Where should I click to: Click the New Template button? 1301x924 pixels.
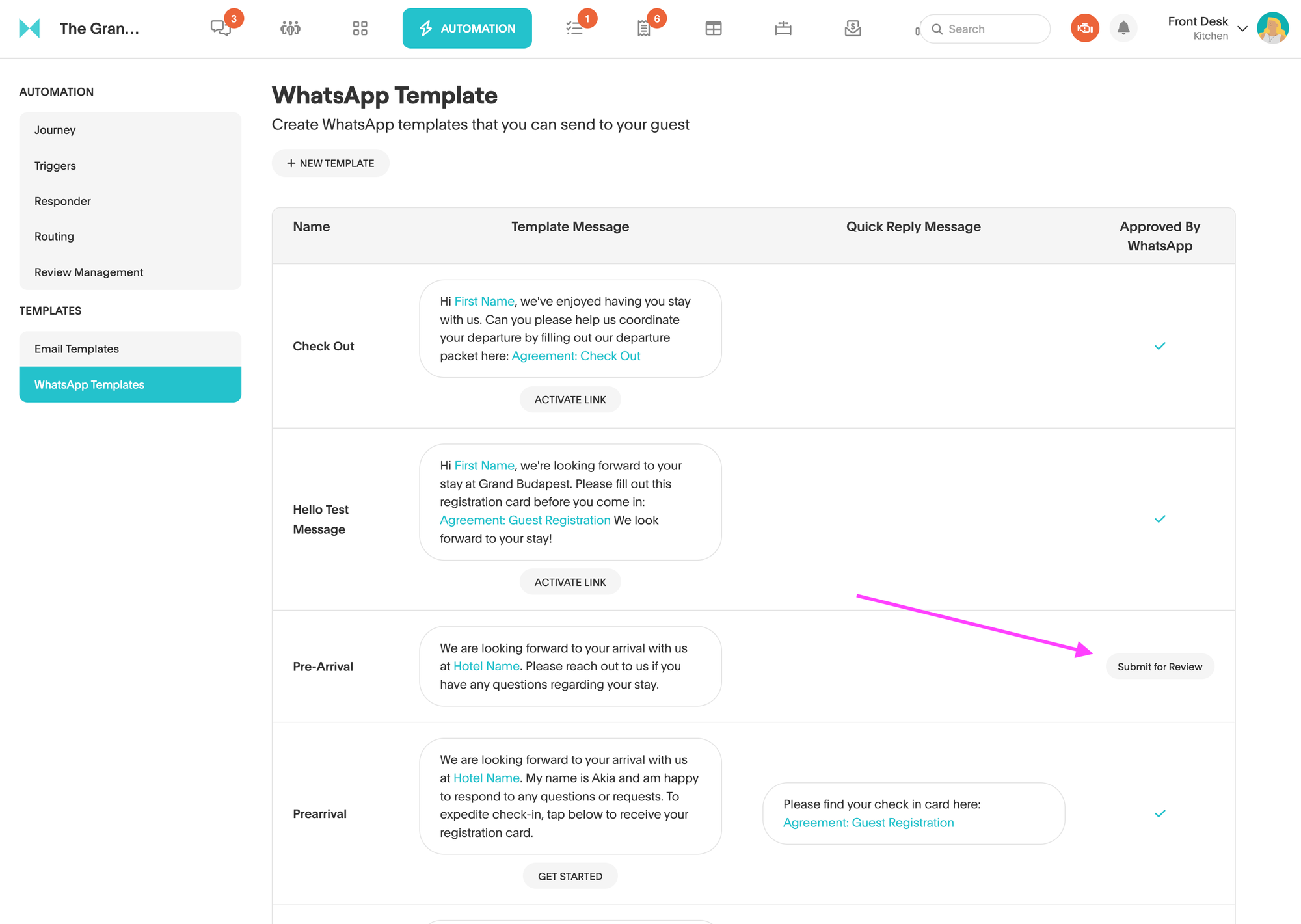(330, 164)
